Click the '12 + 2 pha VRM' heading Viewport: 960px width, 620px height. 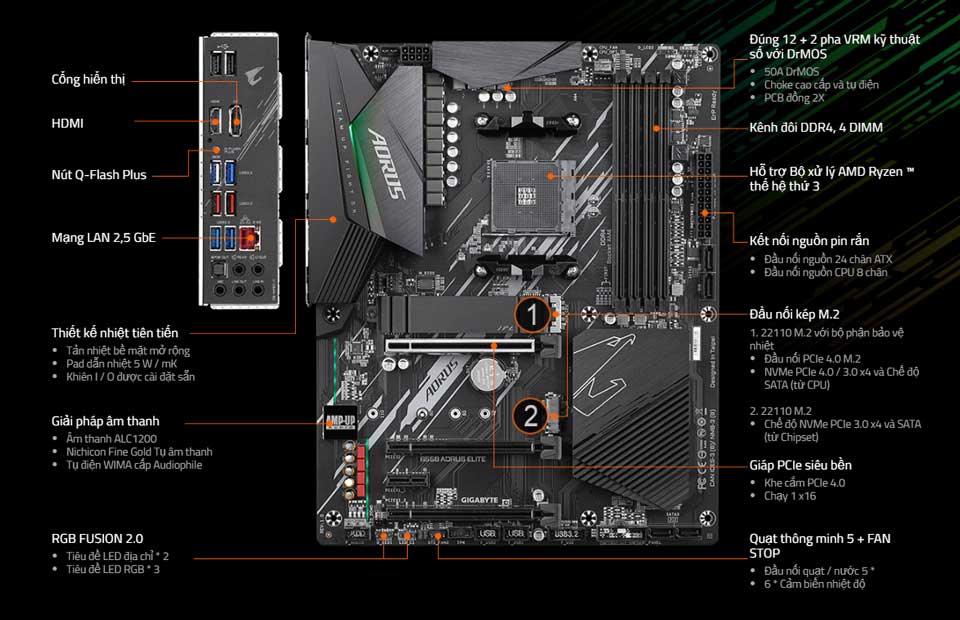[834, 47]
